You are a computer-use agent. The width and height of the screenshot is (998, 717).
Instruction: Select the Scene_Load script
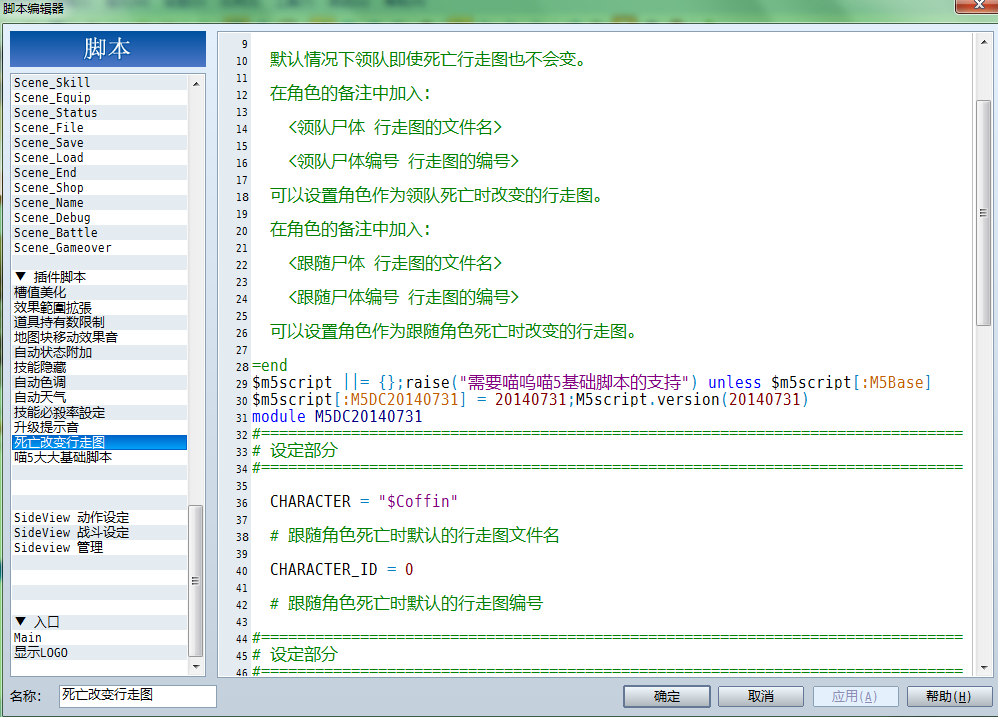100,158
